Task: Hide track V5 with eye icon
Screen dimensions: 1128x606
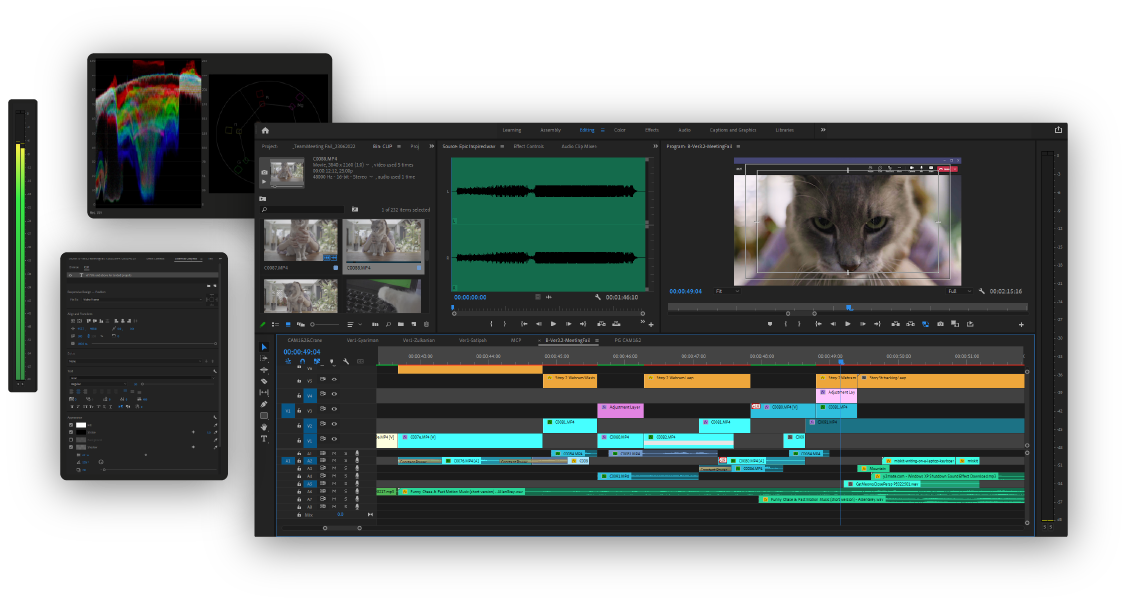Action: coord(334,379)
